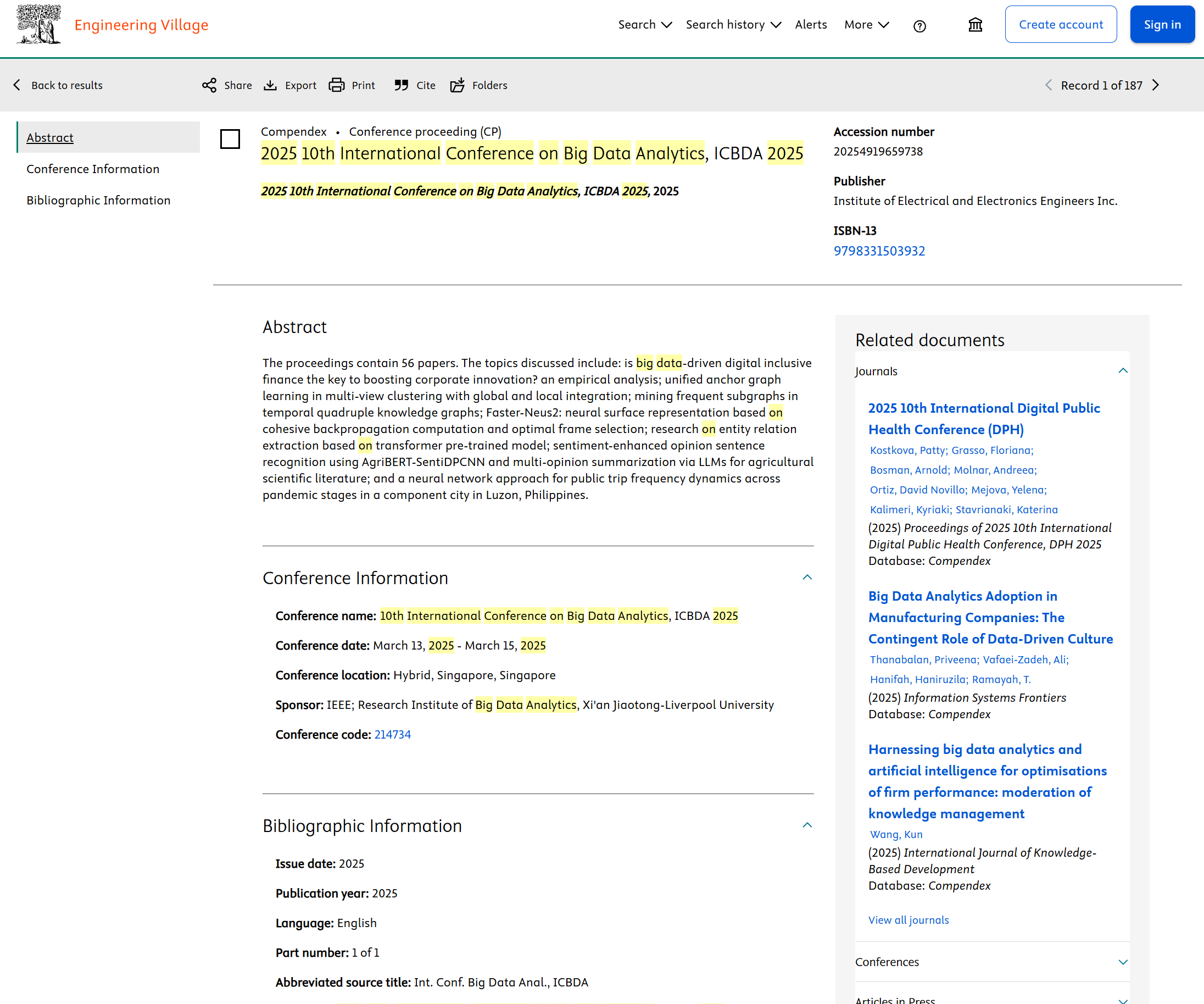Select Bibliographic Information in the left sidebar
This screenshot has width=1204, height=1004.
(x=98, y=200)
